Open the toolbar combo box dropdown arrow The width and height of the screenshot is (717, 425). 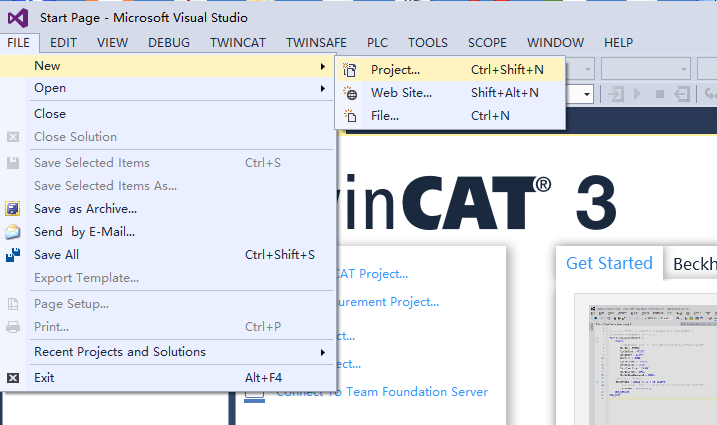click(586, 95)
